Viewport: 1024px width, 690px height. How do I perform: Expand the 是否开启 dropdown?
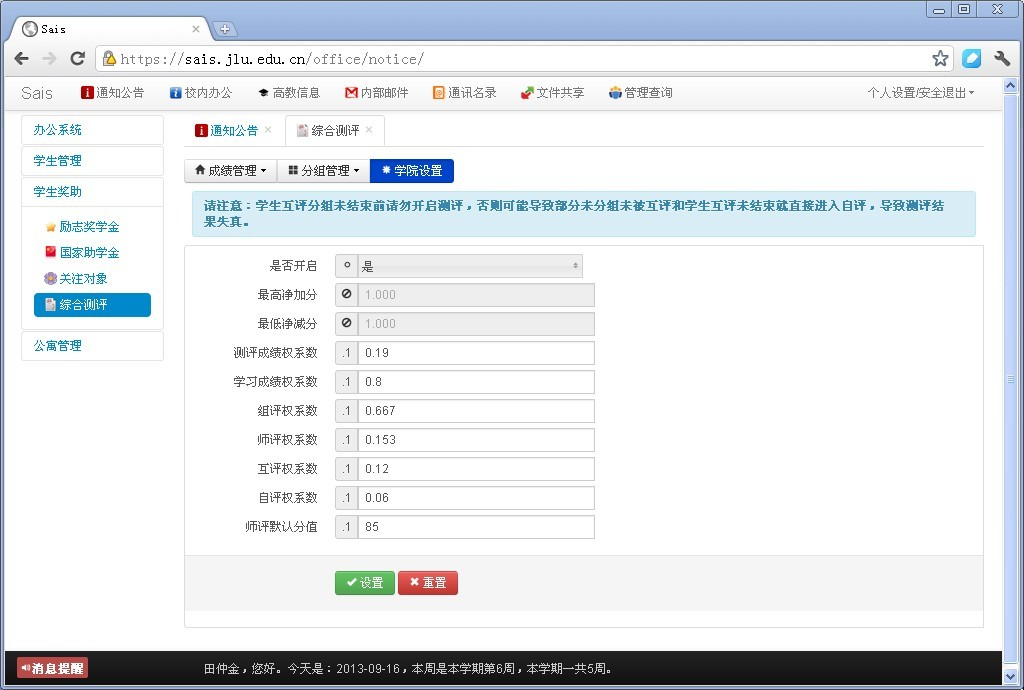470,266
